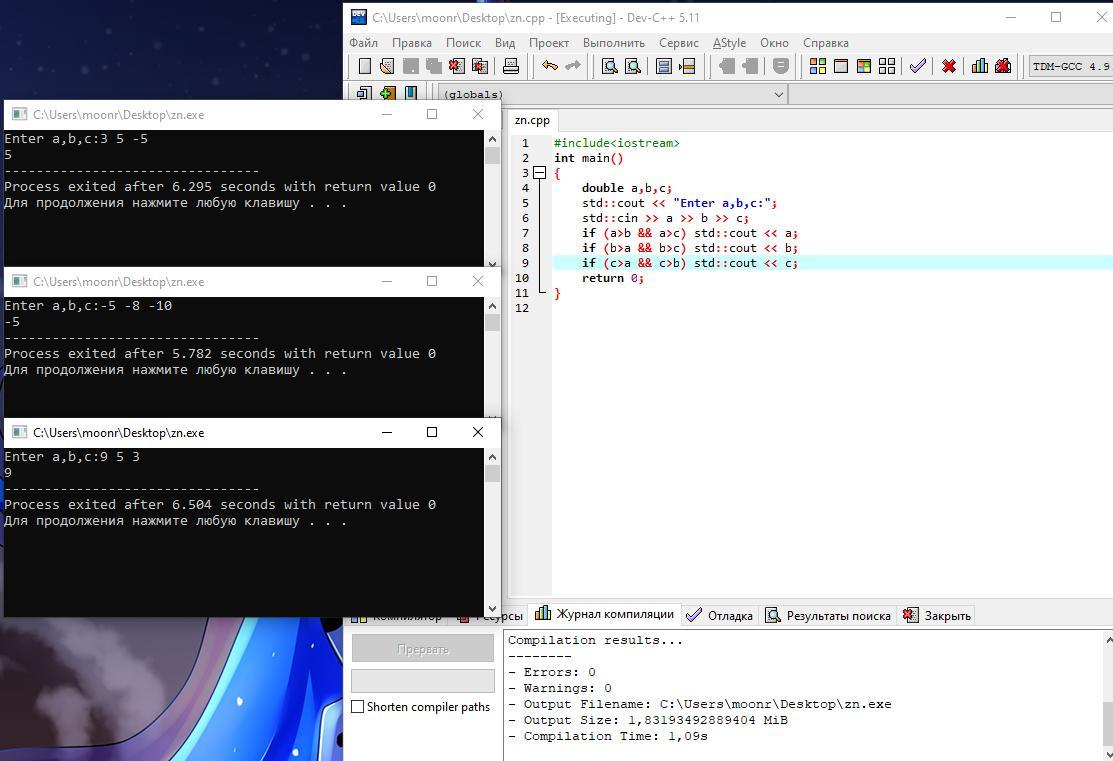Open the Сервис menu
Viewport: 1113px width, 761px height.
tap(679, 43)
